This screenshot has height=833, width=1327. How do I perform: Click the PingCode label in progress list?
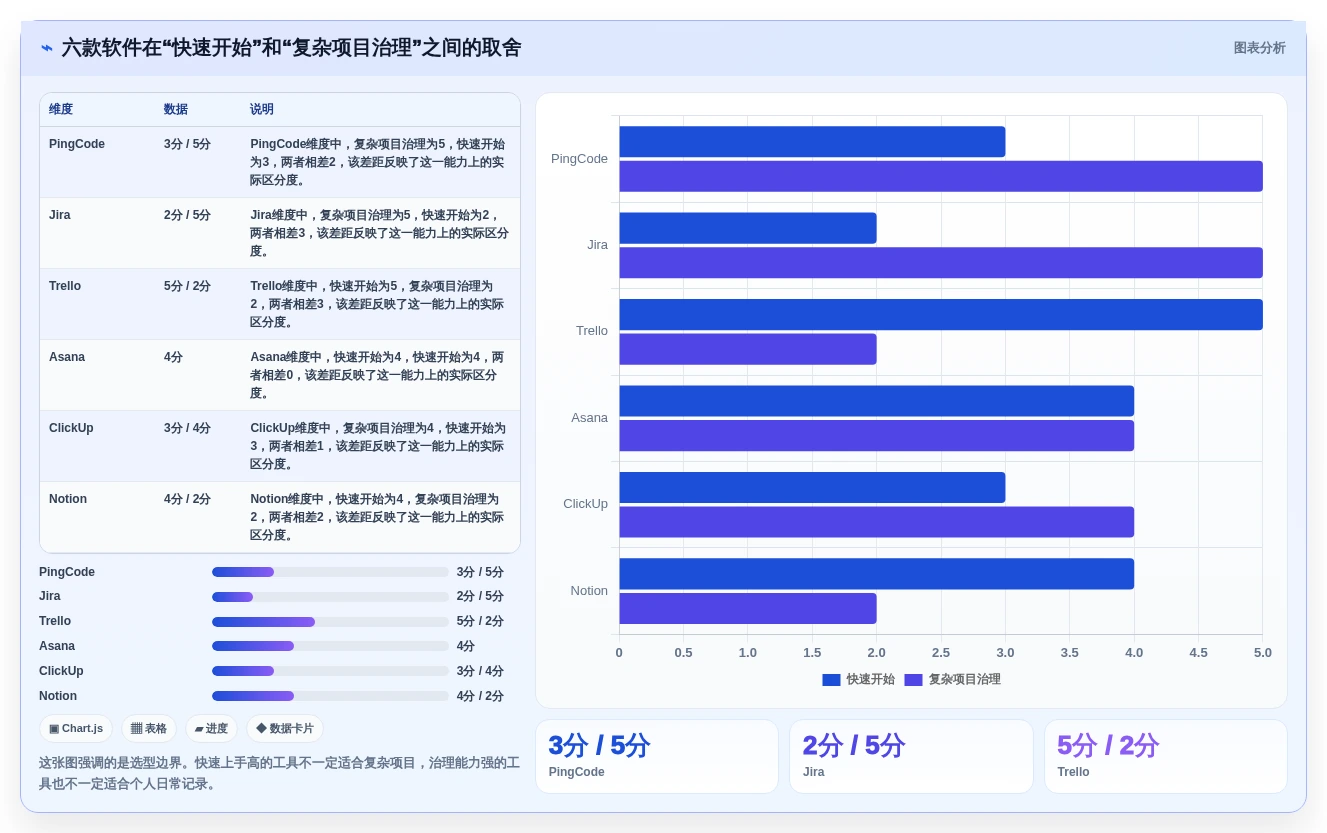point(67,572)
